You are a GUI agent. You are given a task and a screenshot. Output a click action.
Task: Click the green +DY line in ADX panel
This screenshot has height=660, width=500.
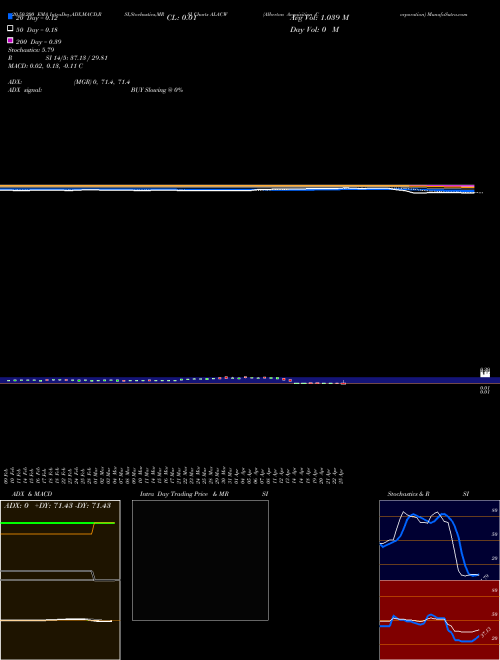[57, 523]
